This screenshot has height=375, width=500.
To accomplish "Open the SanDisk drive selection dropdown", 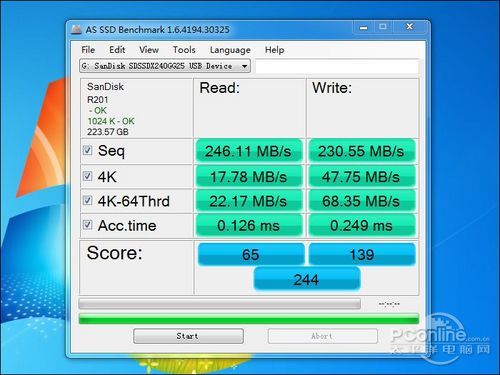I will pos(165,66).
